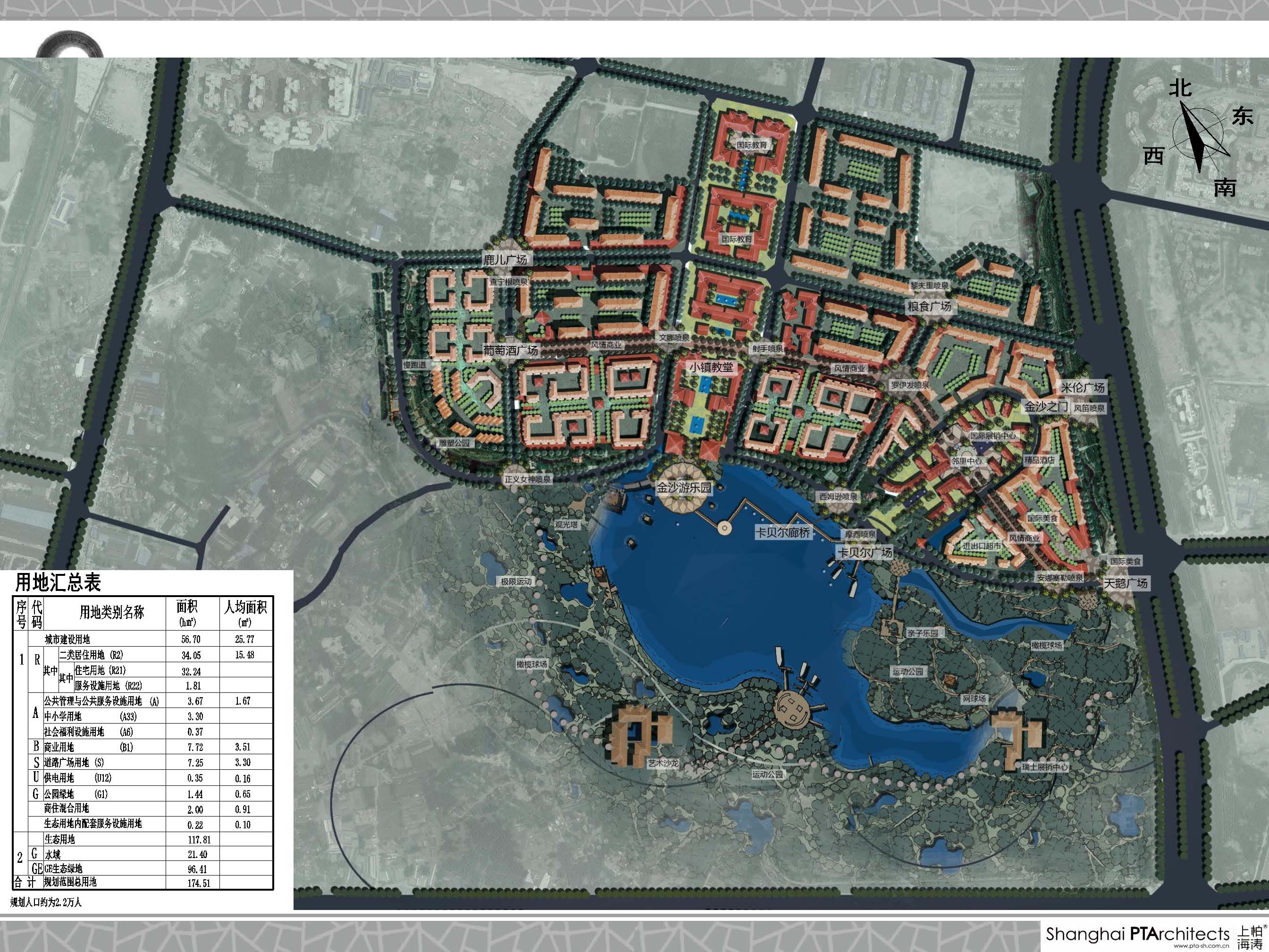
Task: Select the 住宅用地 (R21) row label
Action: pyautogui.click(x=100, y=670)
